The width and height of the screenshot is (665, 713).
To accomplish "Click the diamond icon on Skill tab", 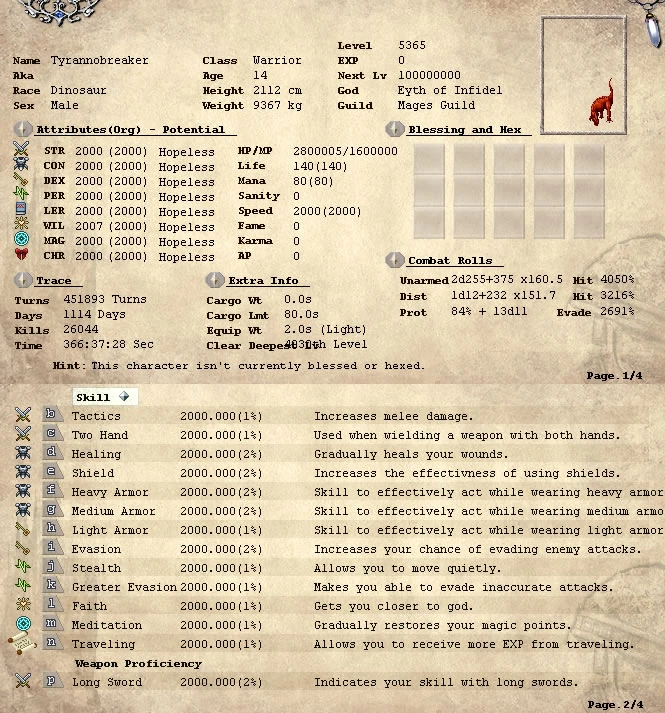I will pos(124,397).
